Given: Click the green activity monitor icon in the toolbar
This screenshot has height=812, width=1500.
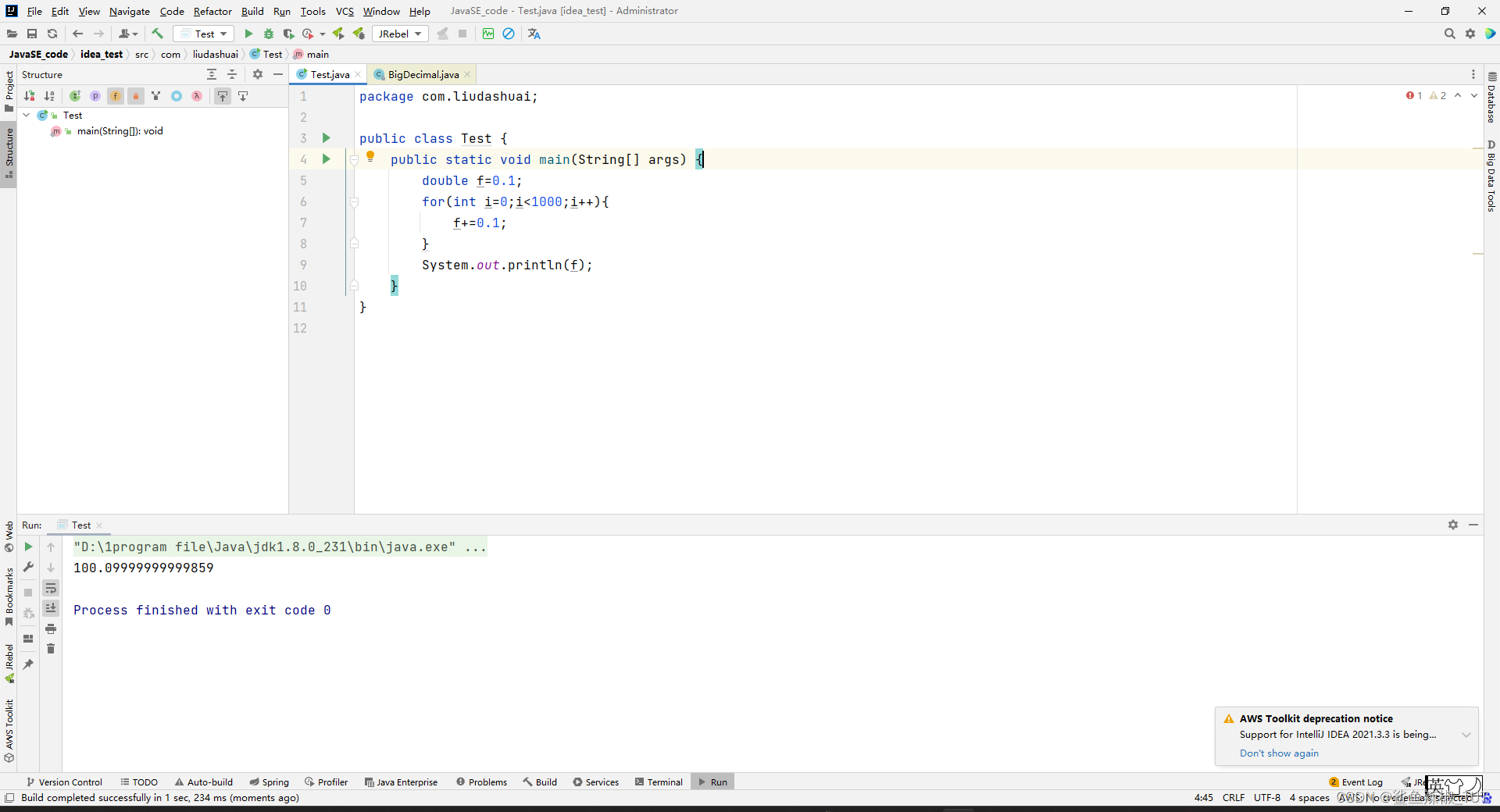Looking at the screenshot, I should (x=488, y=34).
